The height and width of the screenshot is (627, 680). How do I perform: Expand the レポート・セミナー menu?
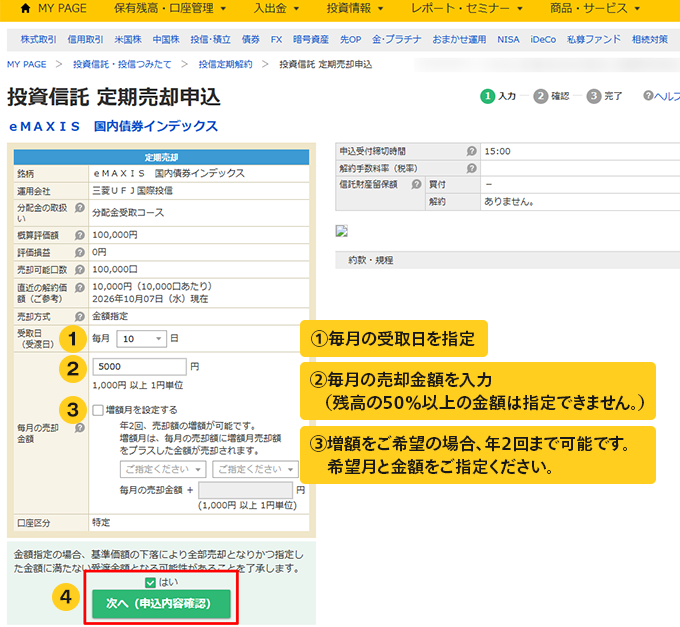pyautogui.click(x=467, y=8)
